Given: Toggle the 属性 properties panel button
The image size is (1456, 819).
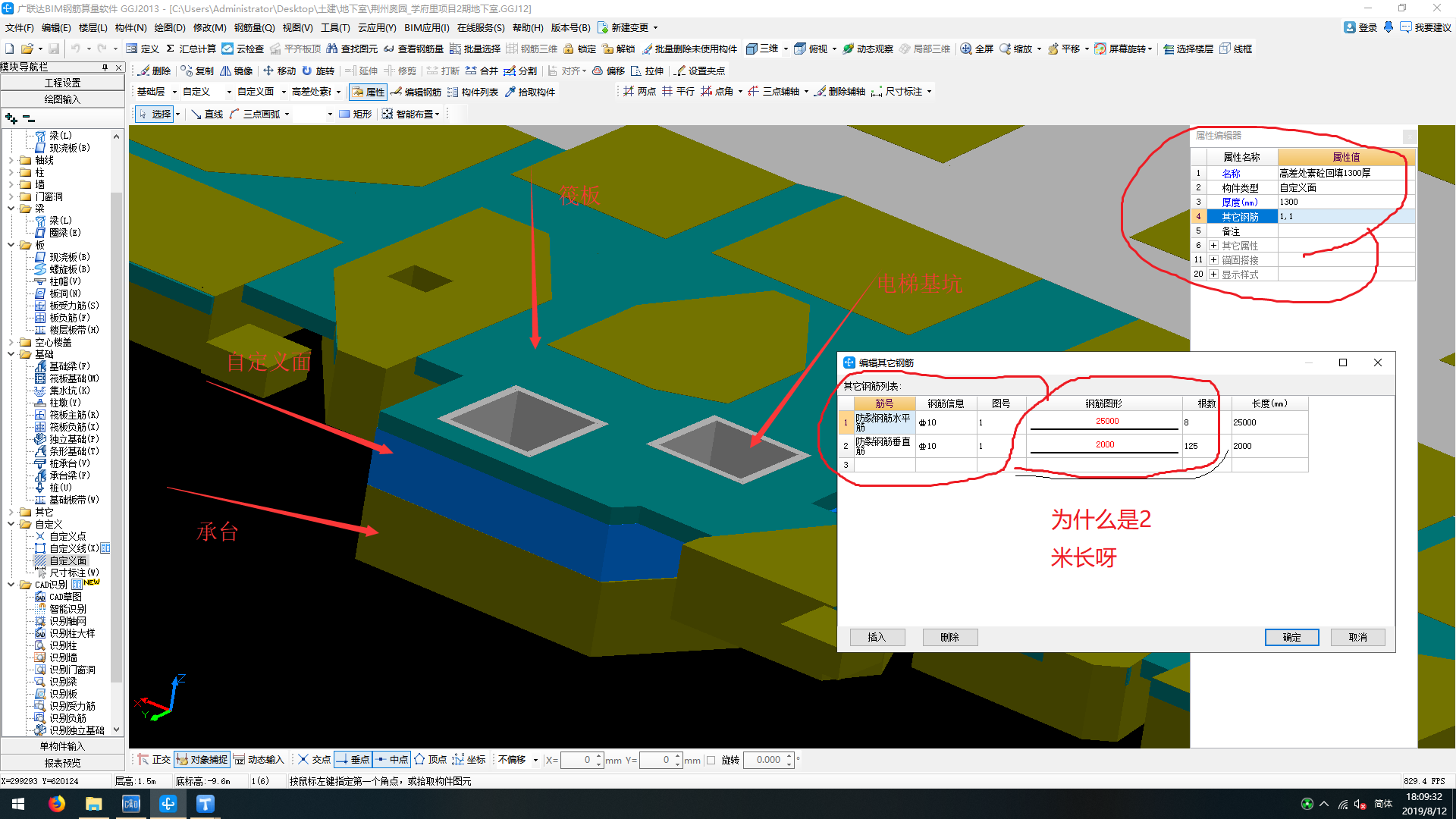Looking at the screenshot, I should click(369, 92).
